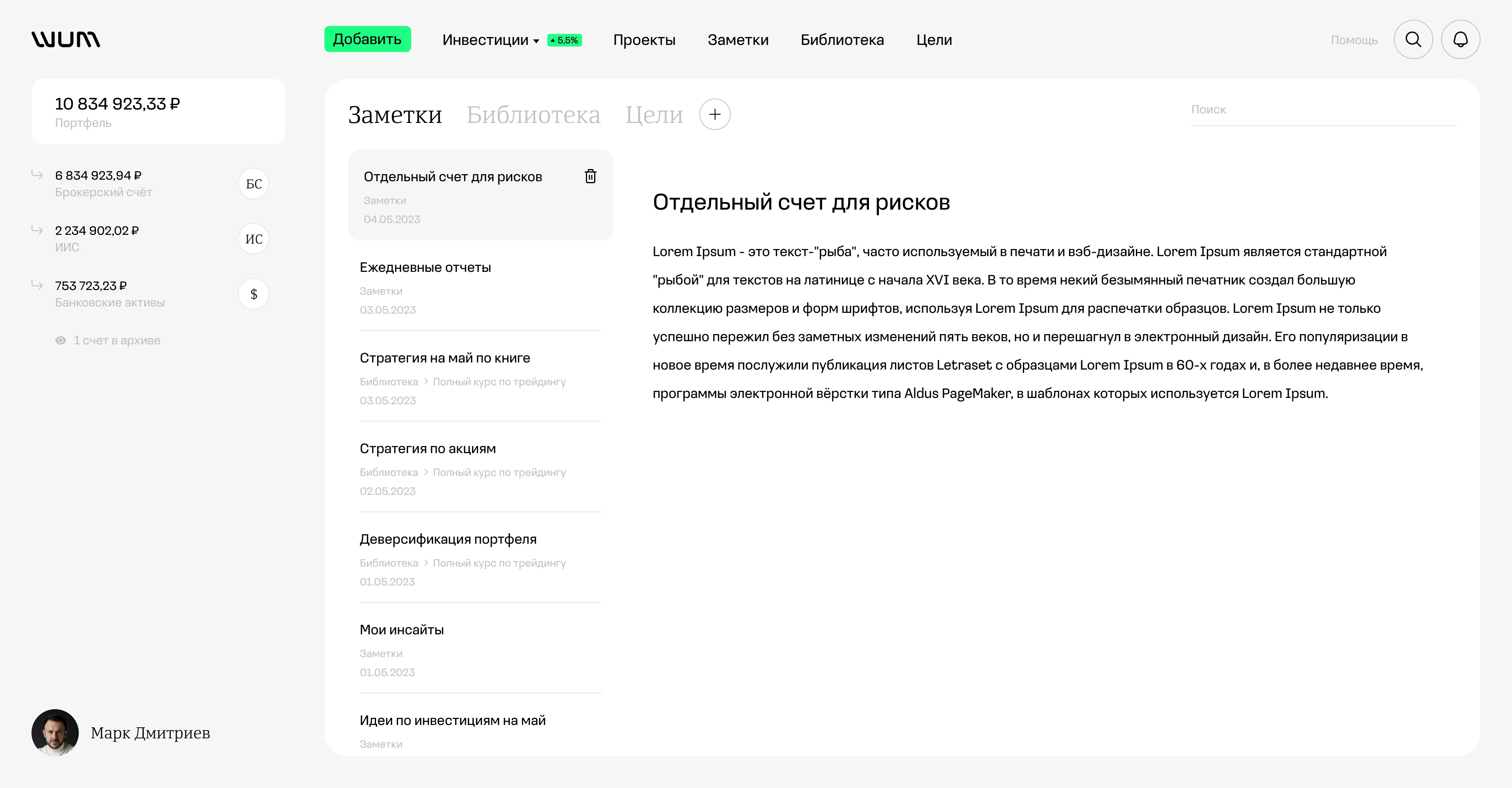Go to Заметки in top navigation
1512x788 pixels.
point(738,40)
